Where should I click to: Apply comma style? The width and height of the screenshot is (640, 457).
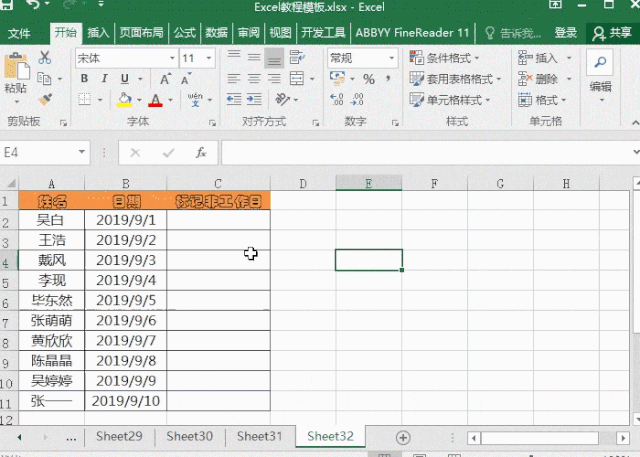coord(388,78)
